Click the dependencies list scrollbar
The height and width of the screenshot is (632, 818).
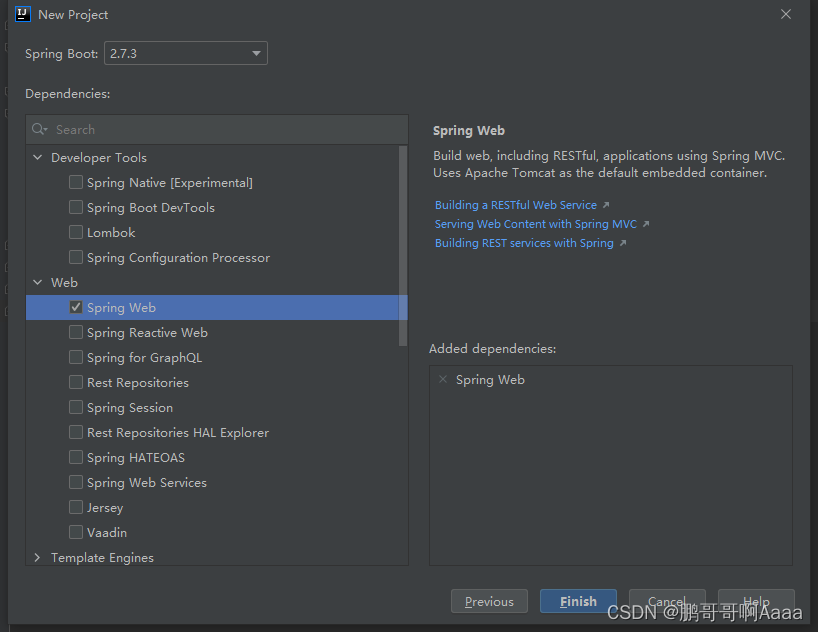click(403, 246)
